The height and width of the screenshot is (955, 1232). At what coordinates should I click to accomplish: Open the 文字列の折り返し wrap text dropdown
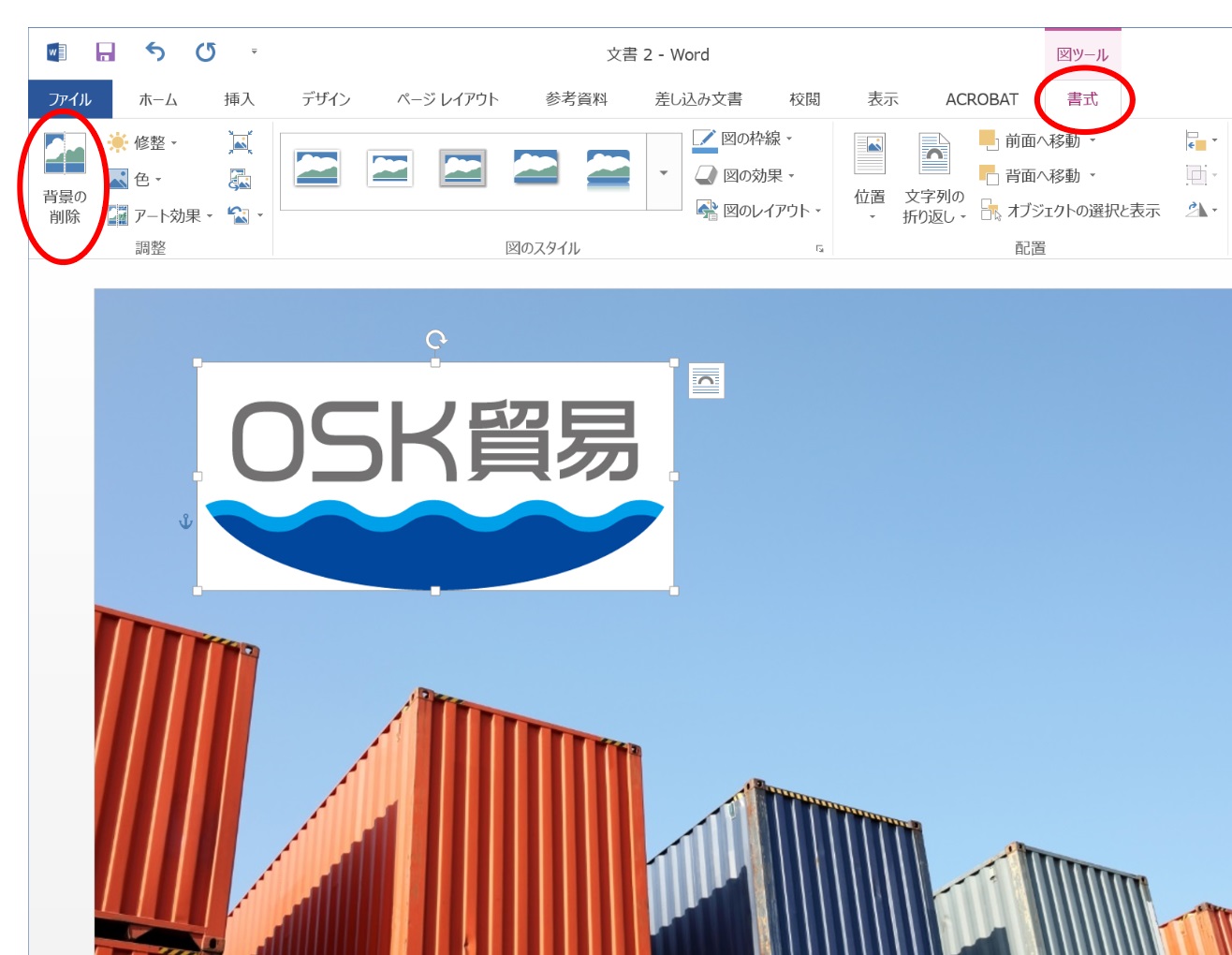click(933, 178)
